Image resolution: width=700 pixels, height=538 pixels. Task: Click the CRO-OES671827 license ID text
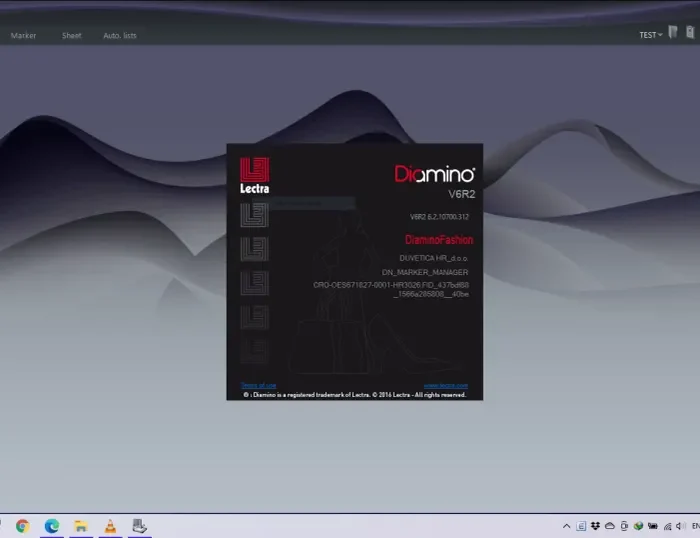391,289
